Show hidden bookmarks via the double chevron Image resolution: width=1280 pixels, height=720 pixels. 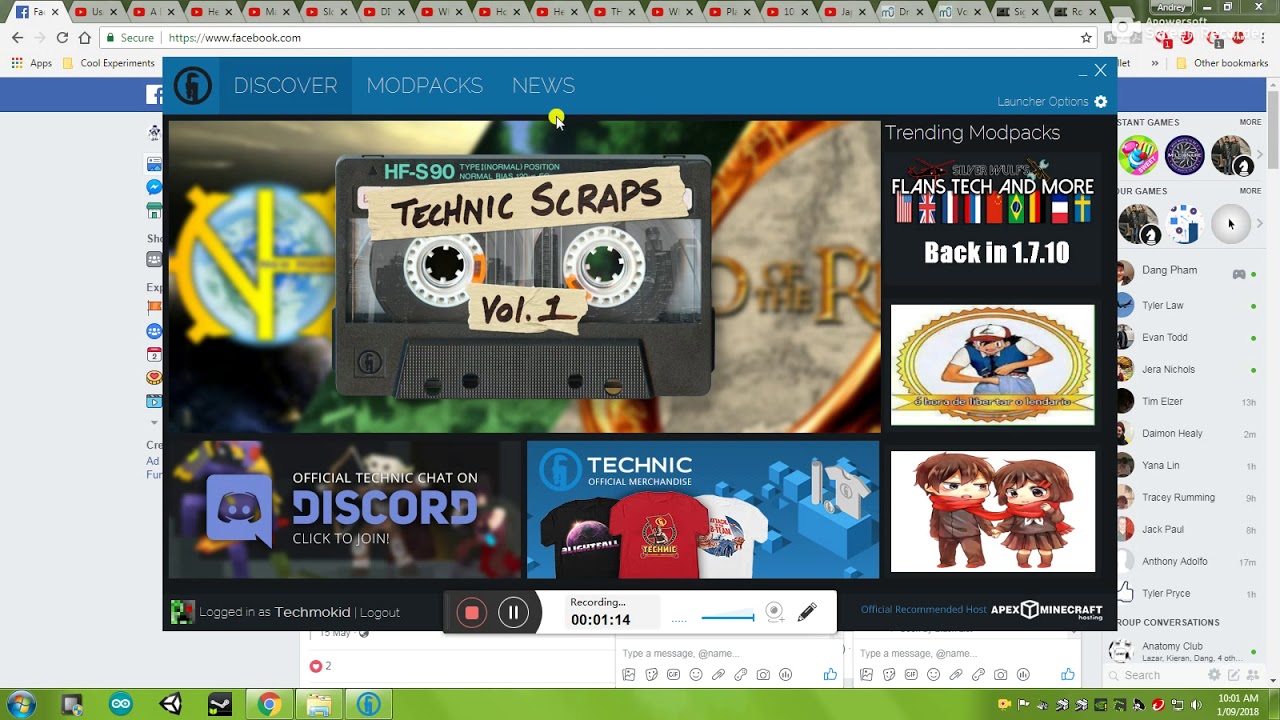(1155, 63)
